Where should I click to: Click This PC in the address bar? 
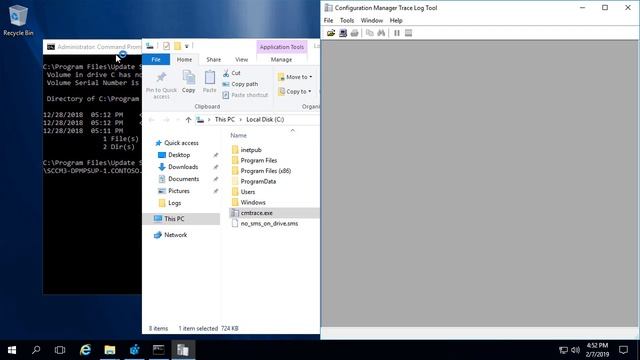click(224, 120)
